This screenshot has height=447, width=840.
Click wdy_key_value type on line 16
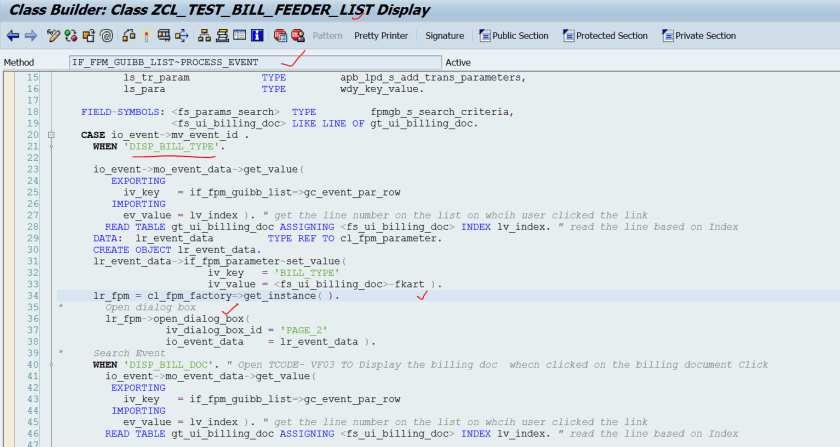coord(382,89)
